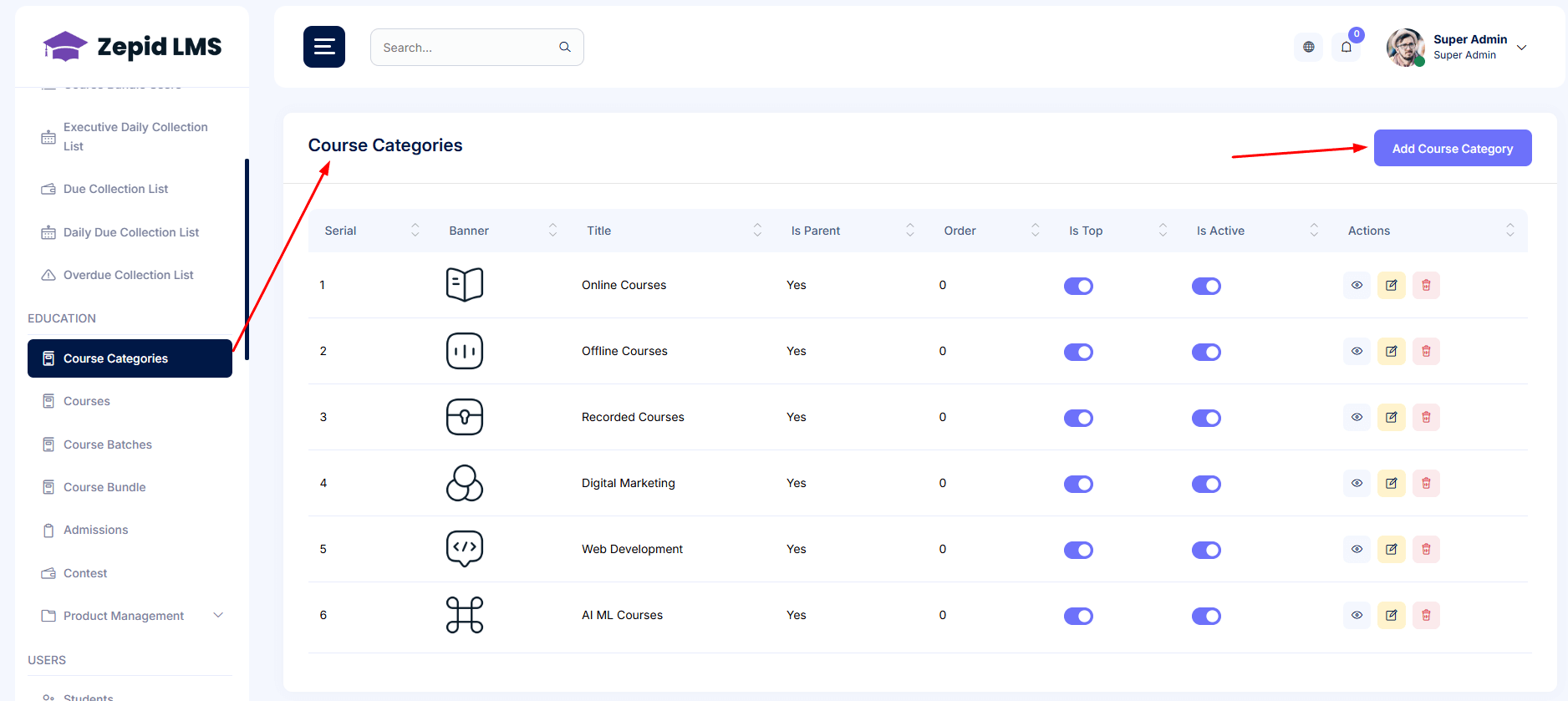
Task: Toggle Is Active for Online Courses
Action: (1207, 287)
